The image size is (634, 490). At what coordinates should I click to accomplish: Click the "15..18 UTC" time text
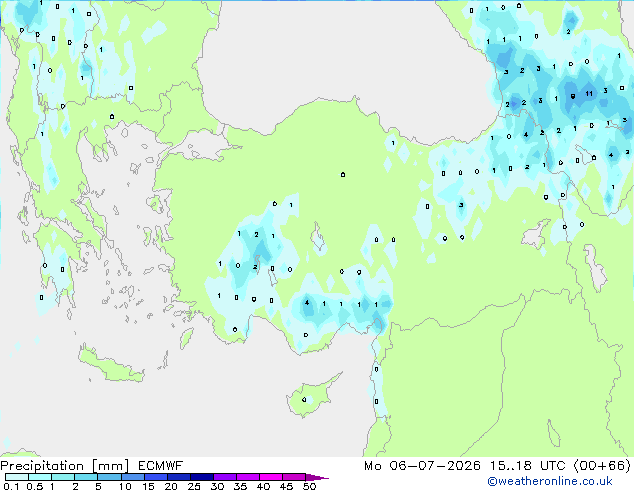(x=527, y=466)
